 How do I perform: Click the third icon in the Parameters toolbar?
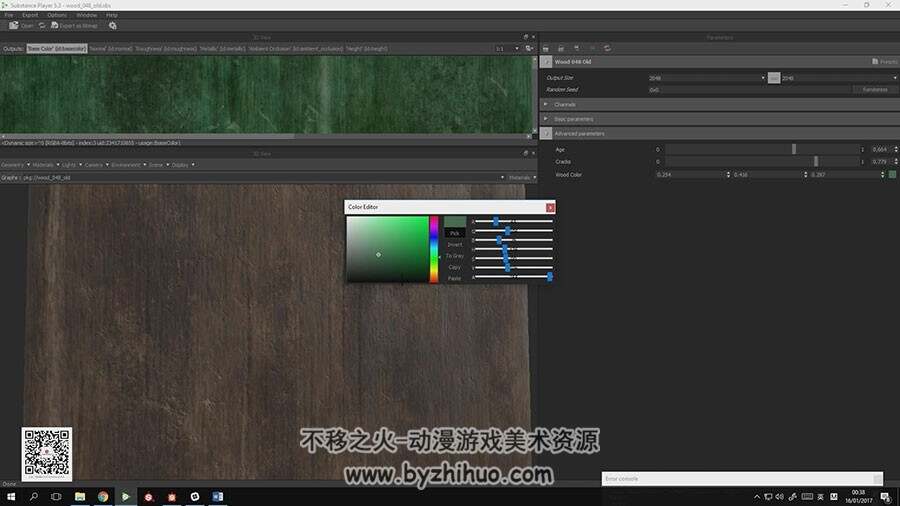pyautogui.click(x=577, y=49)
